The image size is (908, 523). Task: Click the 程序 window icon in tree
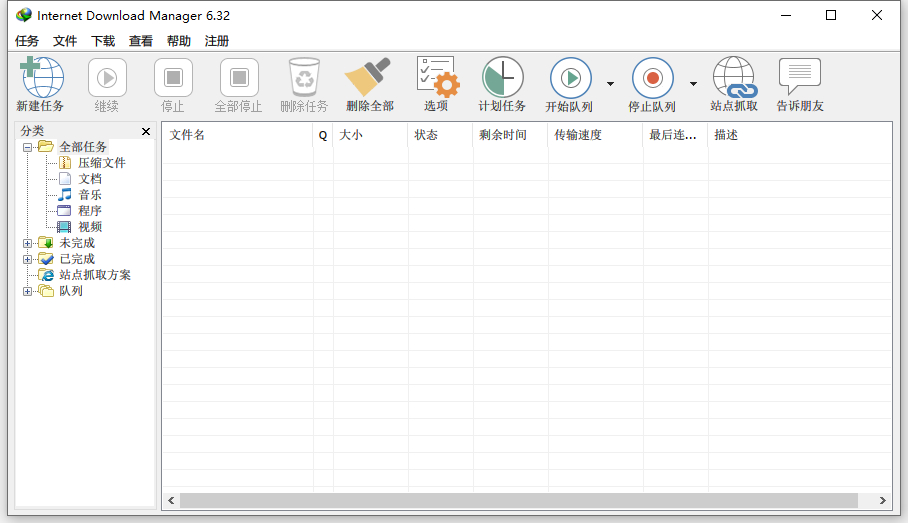pyautogui.click(x=64, y=211)
